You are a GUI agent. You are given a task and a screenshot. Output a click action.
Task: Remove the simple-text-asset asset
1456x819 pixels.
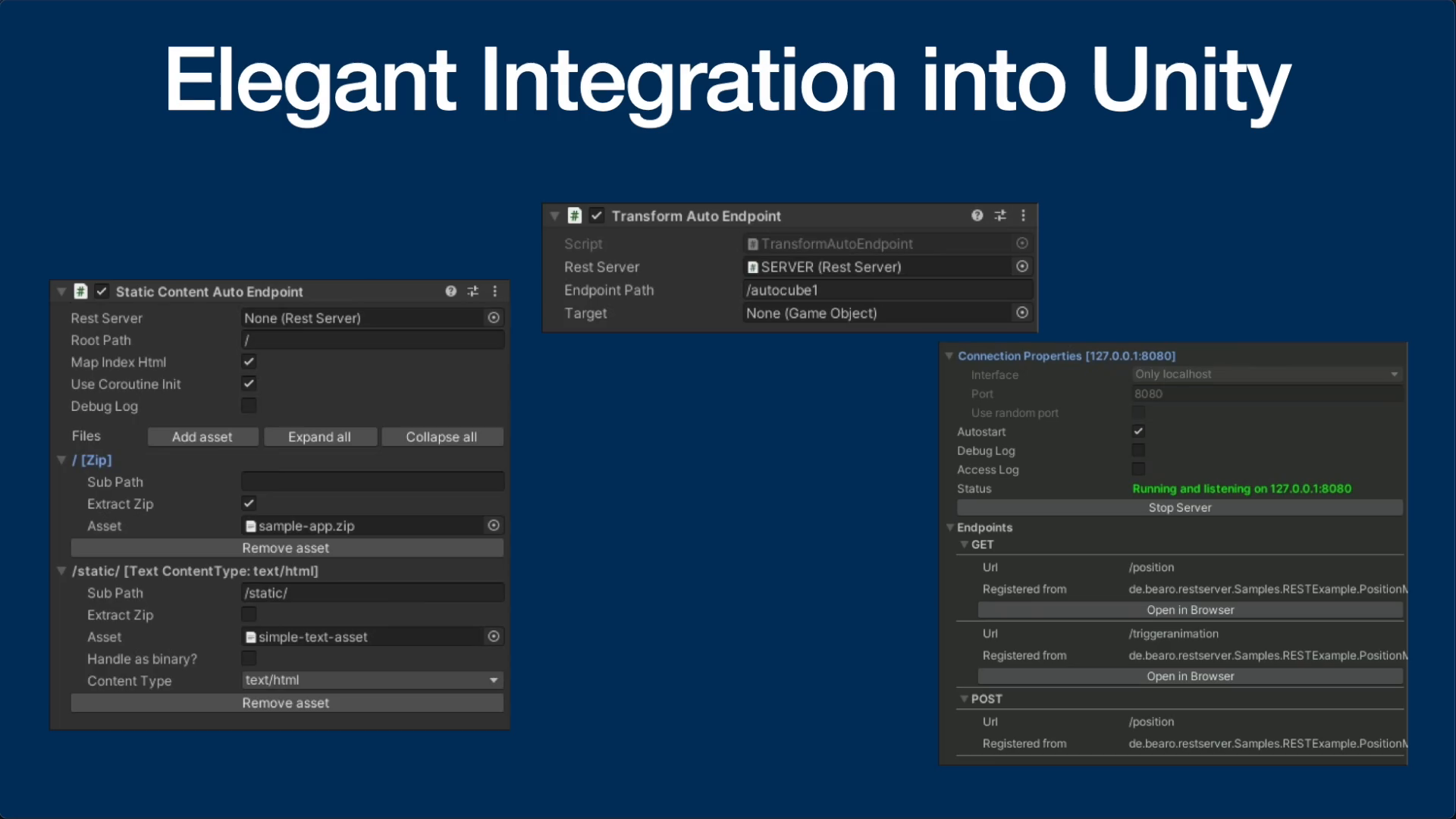287,703
